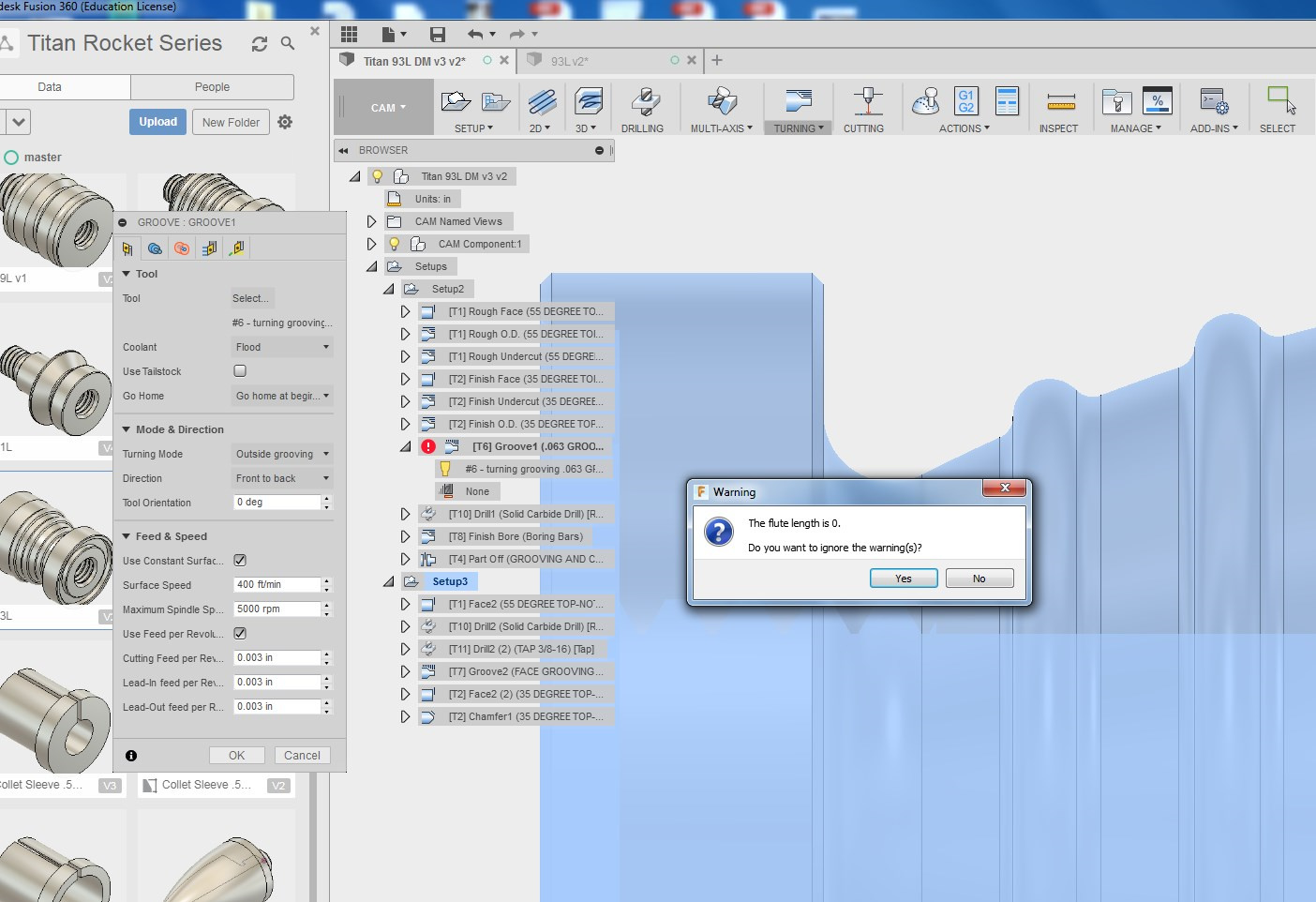The image size is (1316, 902).
Task: Switch to the Data tab
Action: 50,87
